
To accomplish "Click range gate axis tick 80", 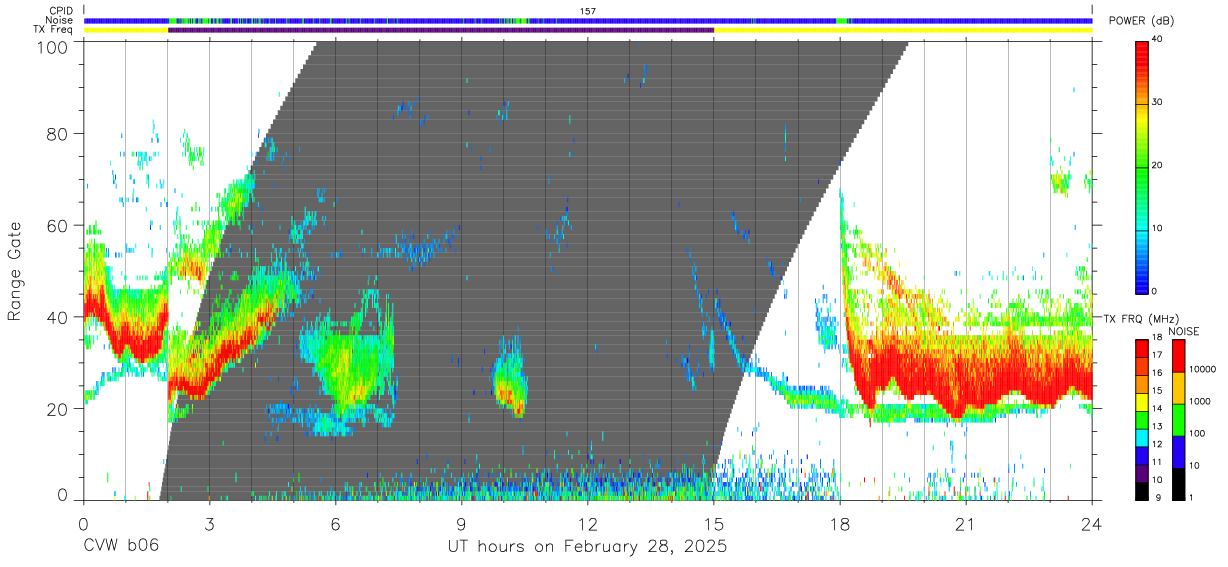I will [58, 133].
